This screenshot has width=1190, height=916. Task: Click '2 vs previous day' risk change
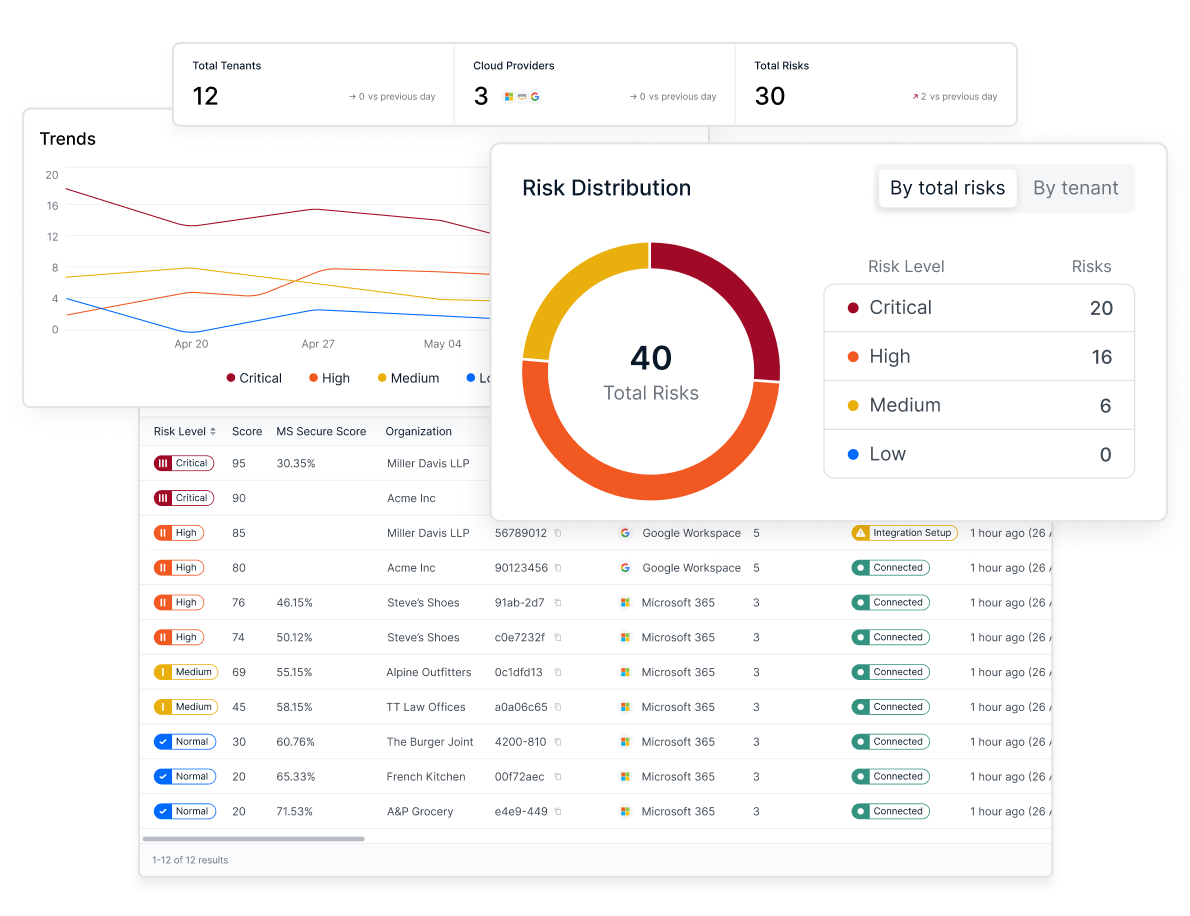955,96
